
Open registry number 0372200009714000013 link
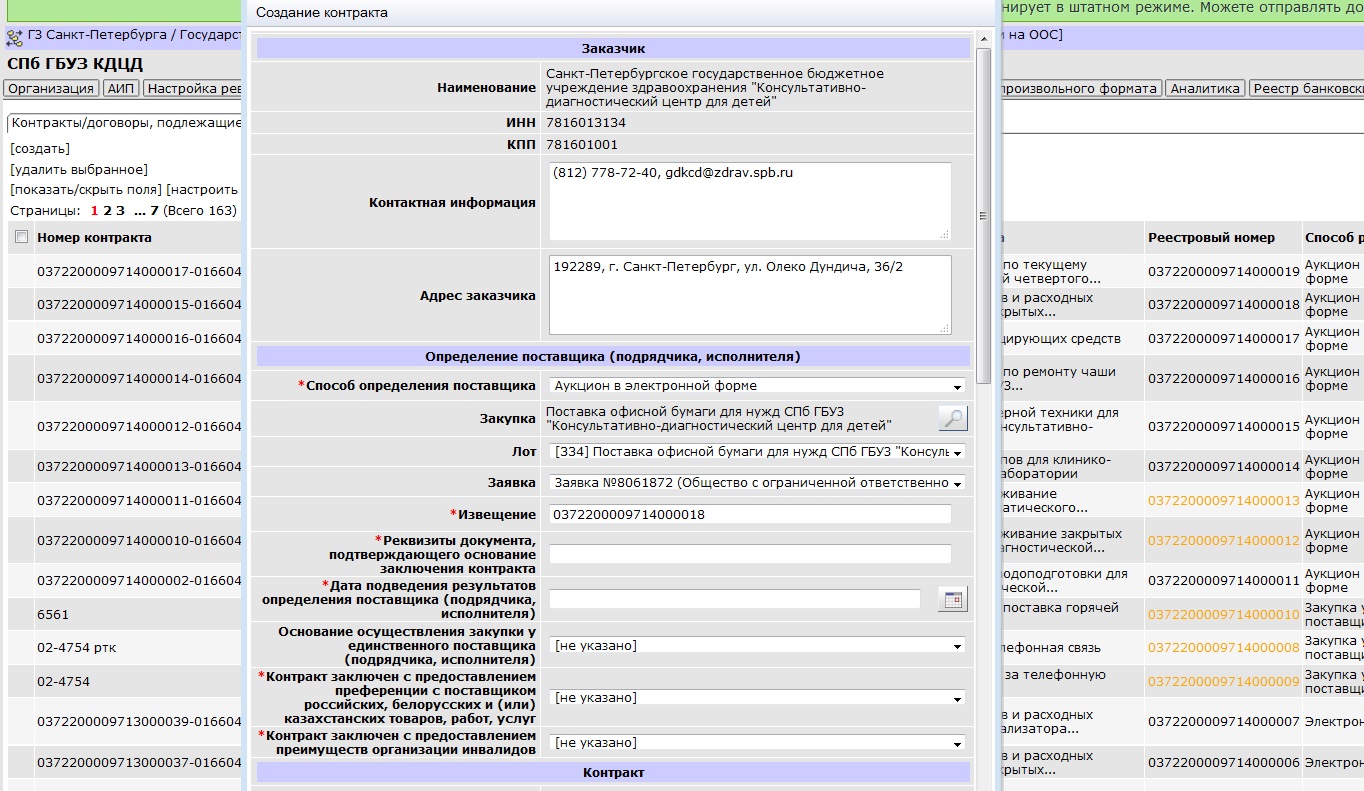(x=1223, y=500)
